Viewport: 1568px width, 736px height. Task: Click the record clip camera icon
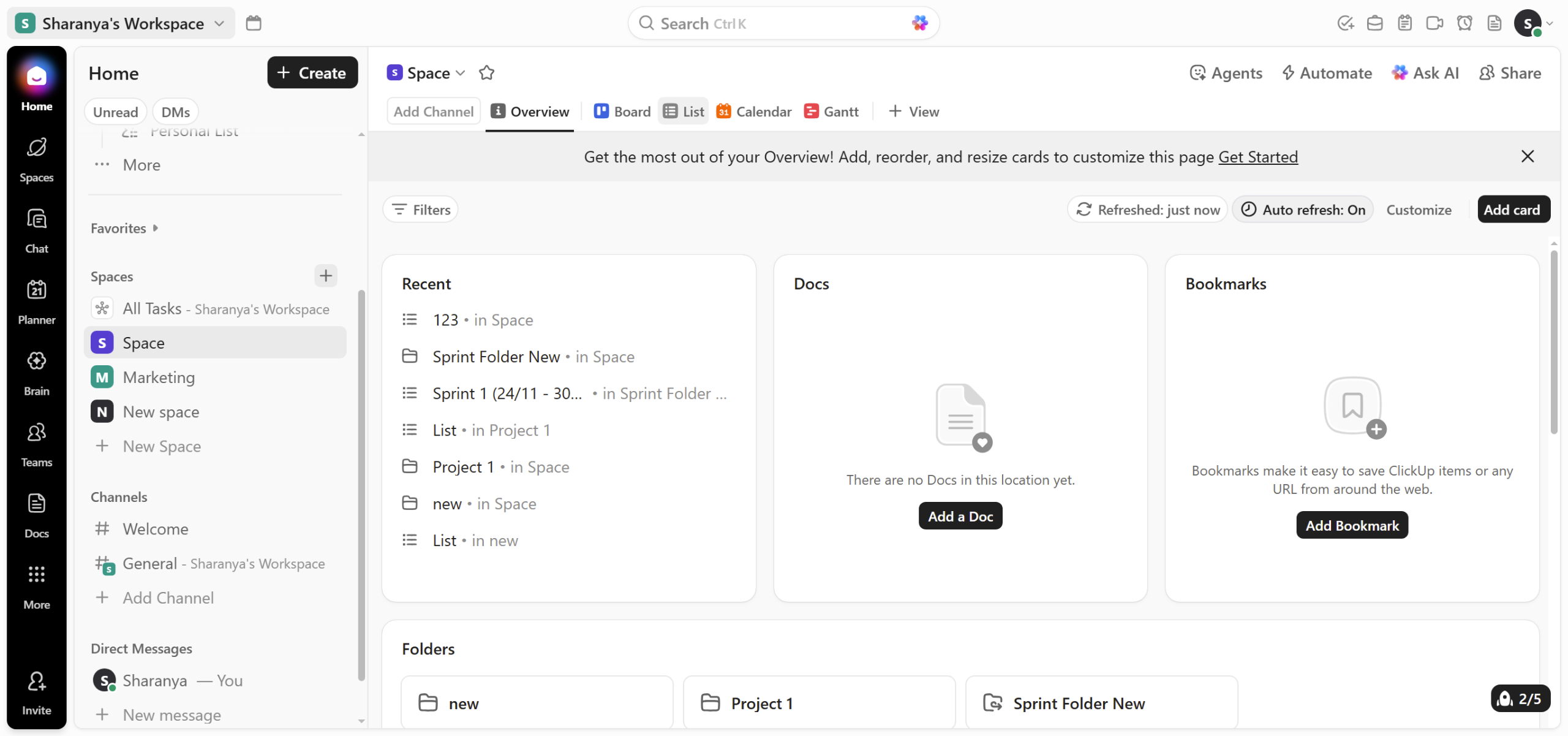point(1434,23)
